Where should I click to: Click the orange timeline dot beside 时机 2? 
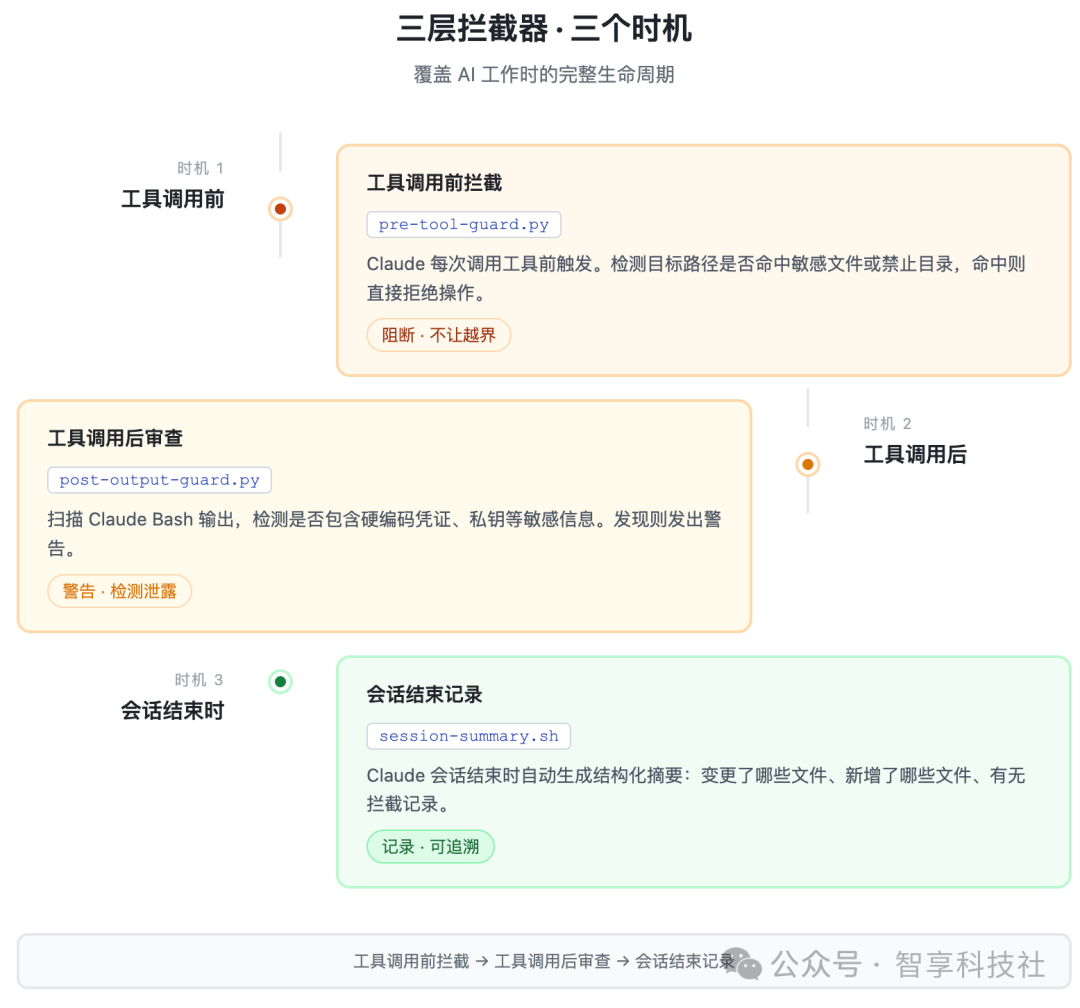click(807, 464)
